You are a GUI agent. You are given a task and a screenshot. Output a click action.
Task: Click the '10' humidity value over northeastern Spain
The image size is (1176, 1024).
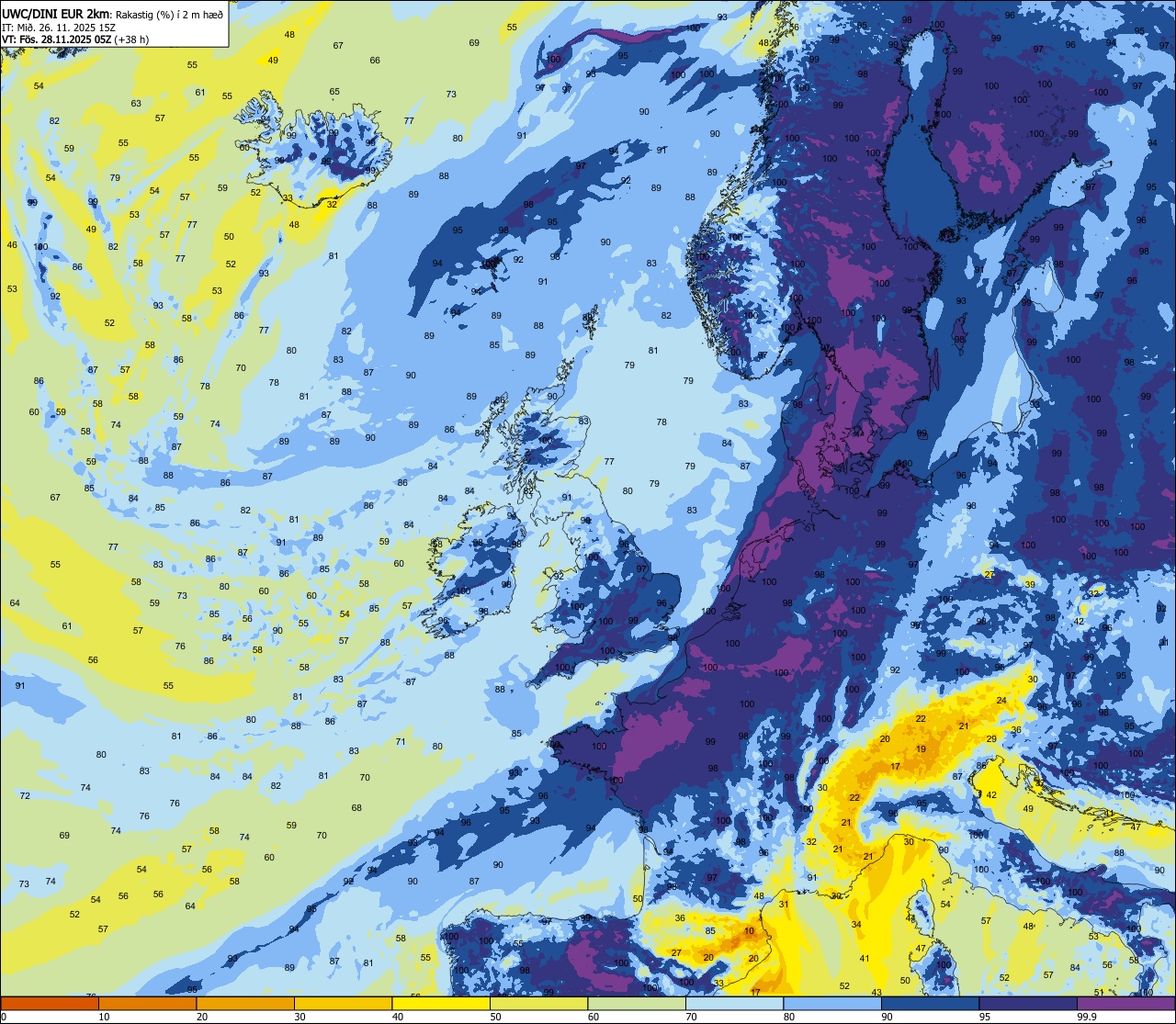click(750, 931)
